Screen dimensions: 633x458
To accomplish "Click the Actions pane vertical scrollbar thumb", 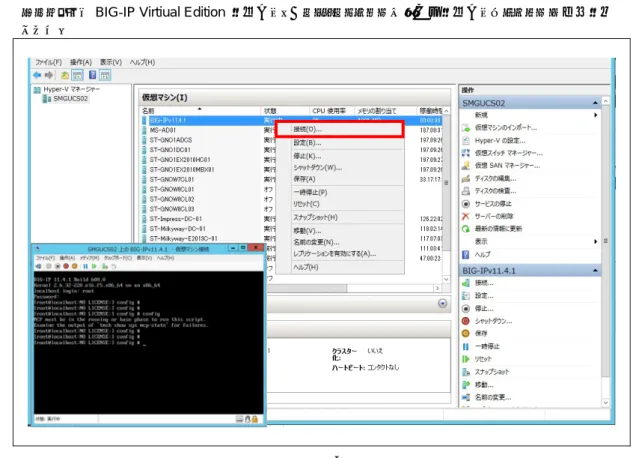I will 606,242.
